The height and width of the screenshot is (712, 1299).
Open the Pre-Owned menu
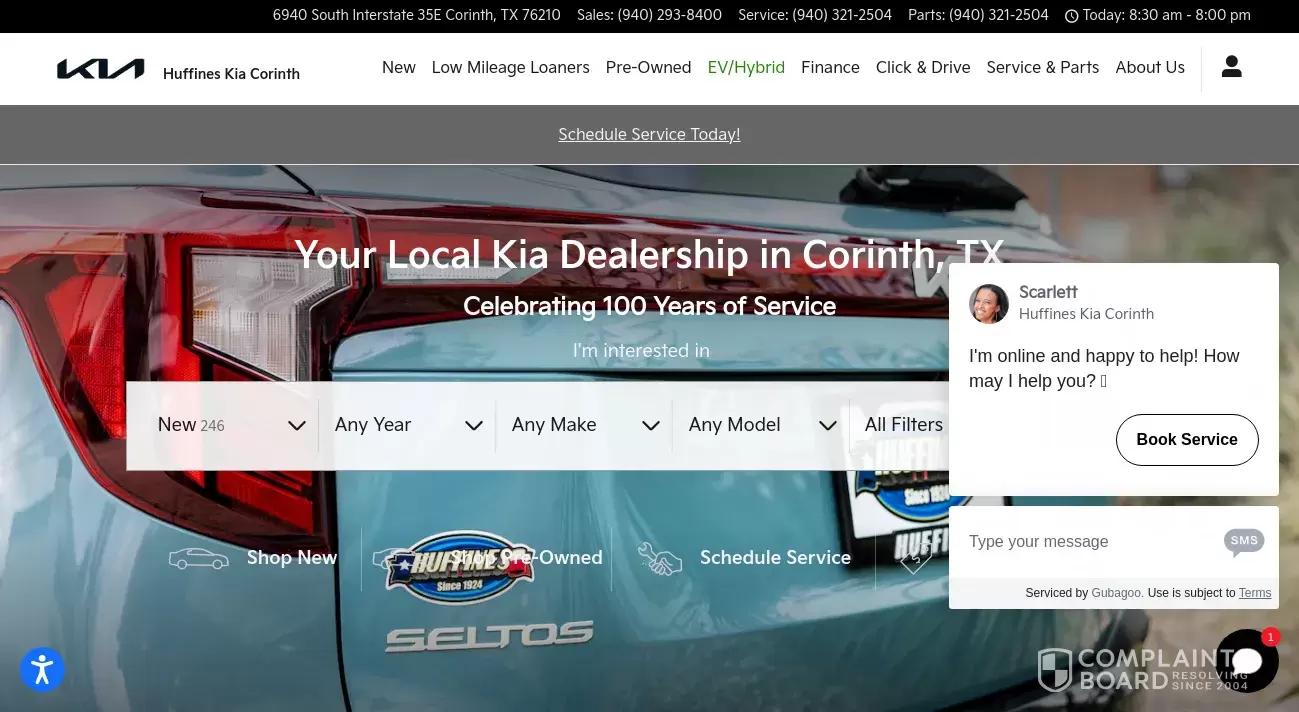coord(648,68)
